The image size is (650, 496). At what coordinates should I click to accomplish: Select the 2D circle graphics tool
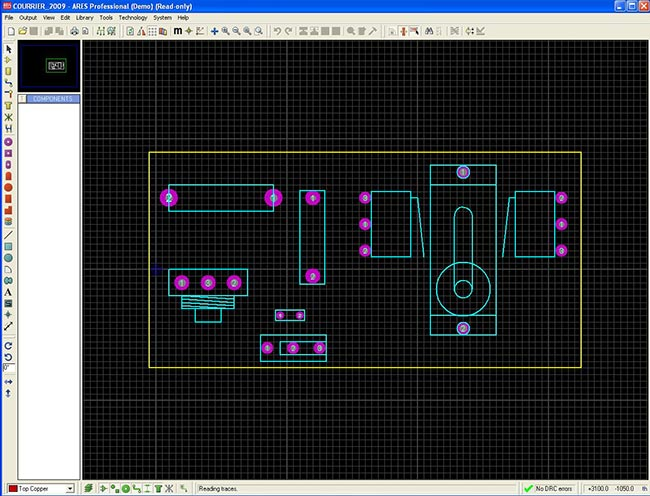click(x=8, y=258)
